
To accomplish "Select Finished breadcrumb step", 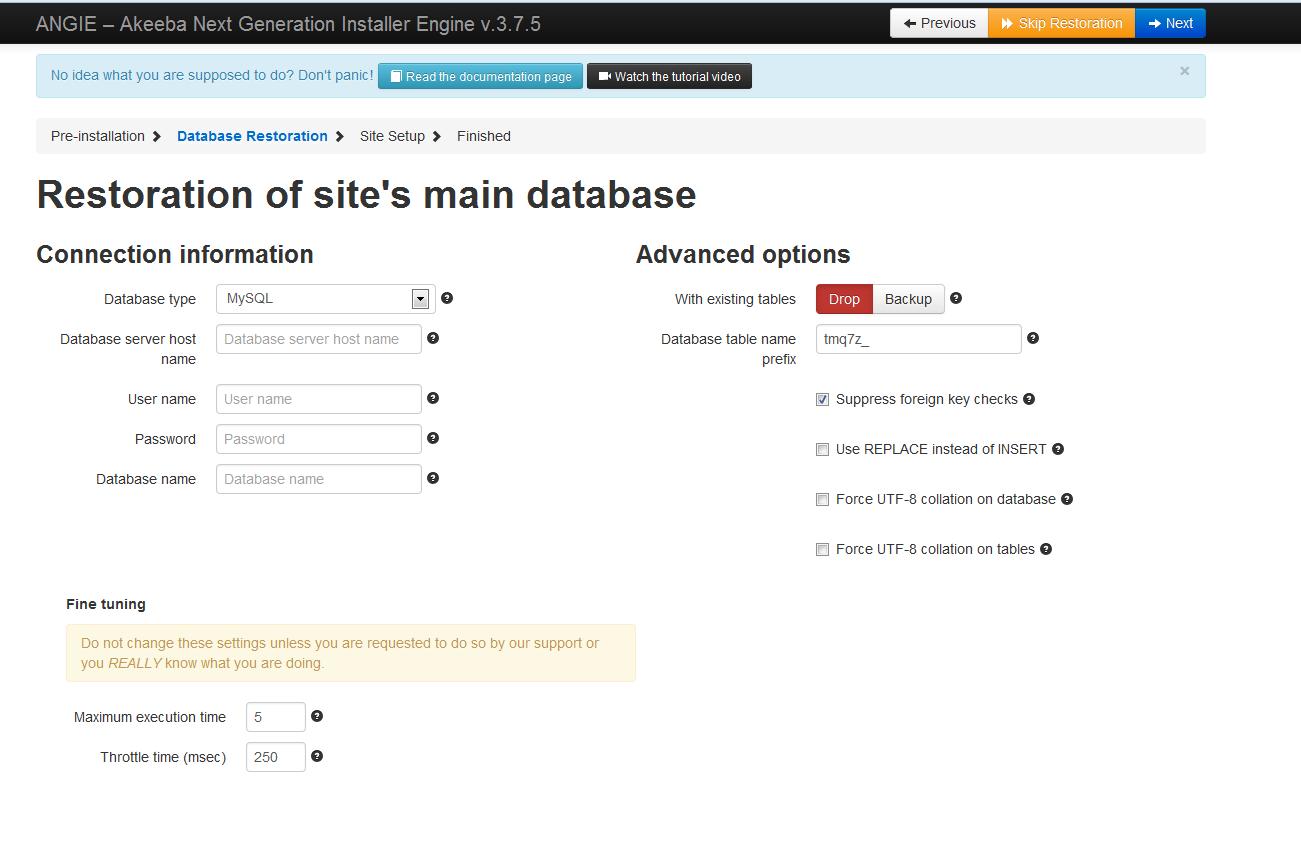I will [484, 136].
